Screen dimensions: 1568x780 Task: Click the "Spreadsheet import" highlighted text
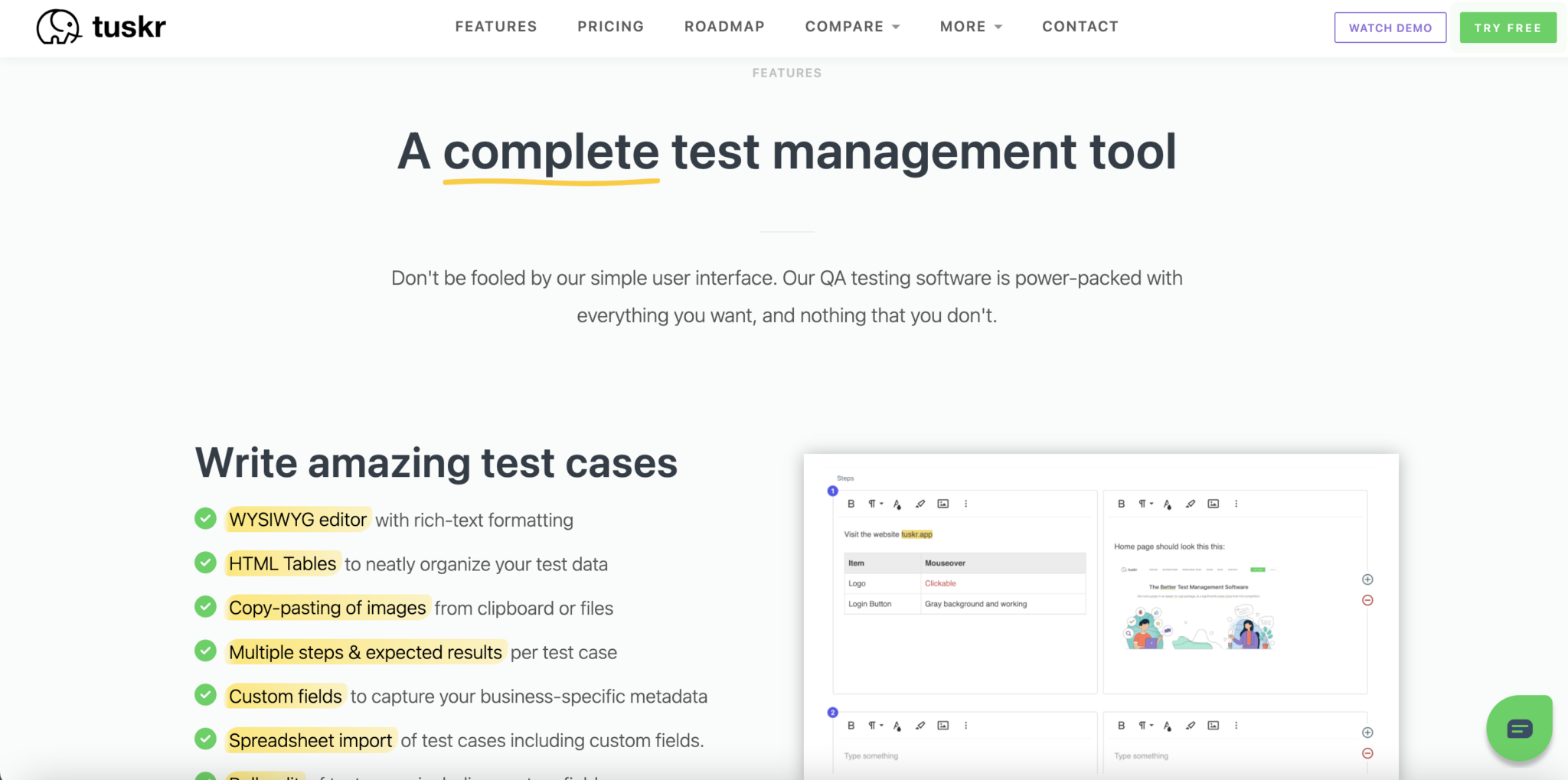click(310, 740)
